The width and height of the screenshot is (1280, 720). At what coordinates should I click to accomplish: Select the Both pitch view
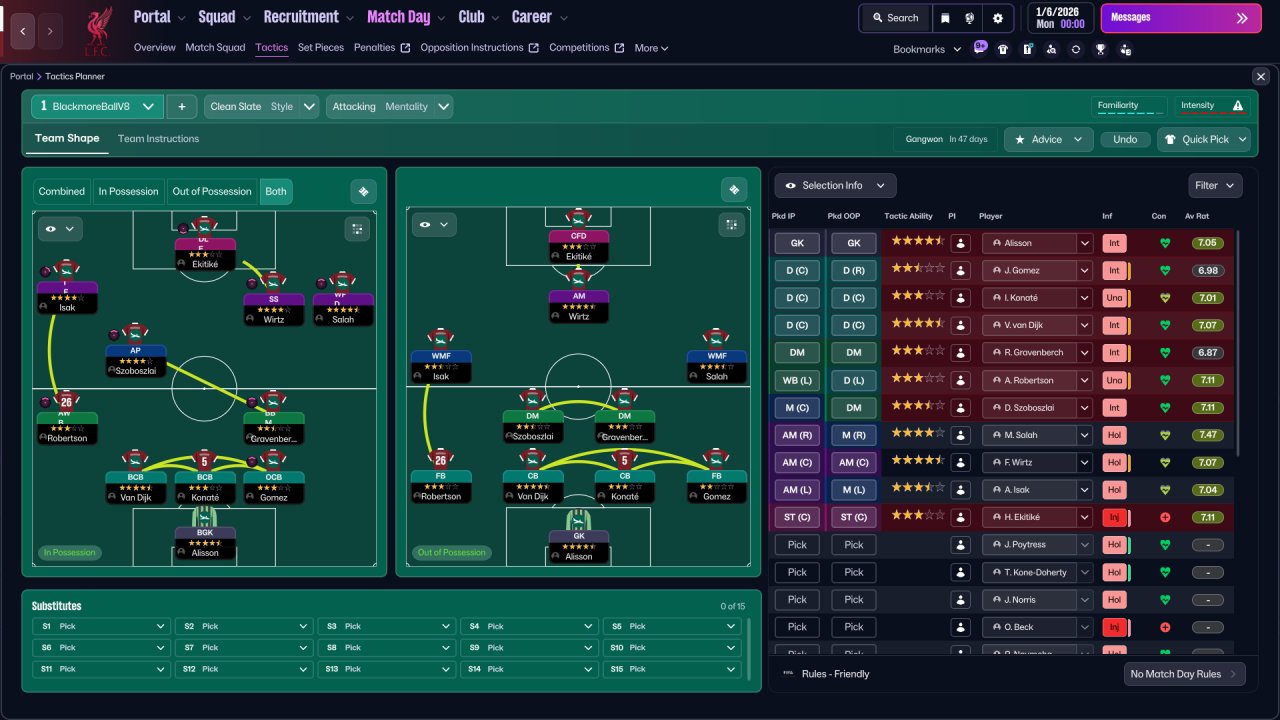click(x=276, y=191)
